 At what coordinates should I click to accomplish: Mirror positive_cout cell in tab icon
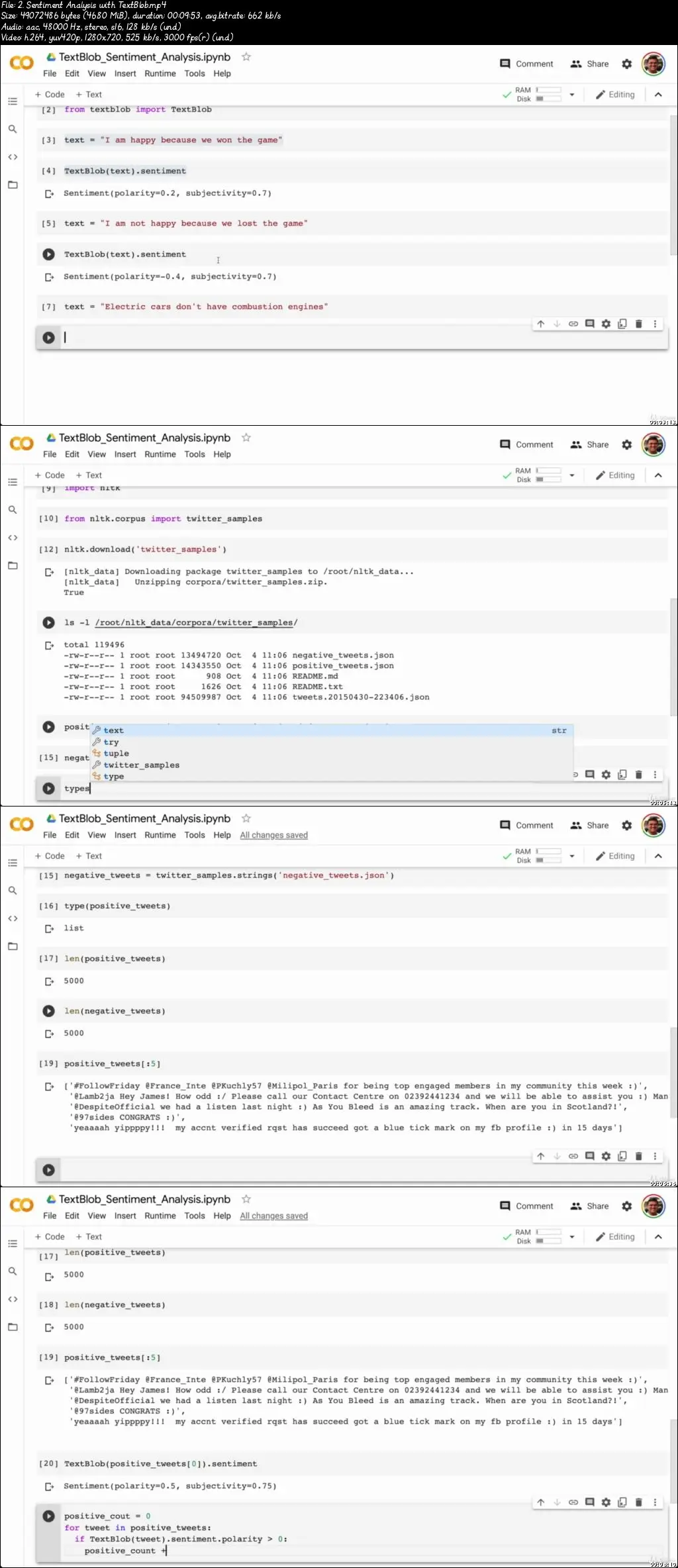tap(622, 1502)
